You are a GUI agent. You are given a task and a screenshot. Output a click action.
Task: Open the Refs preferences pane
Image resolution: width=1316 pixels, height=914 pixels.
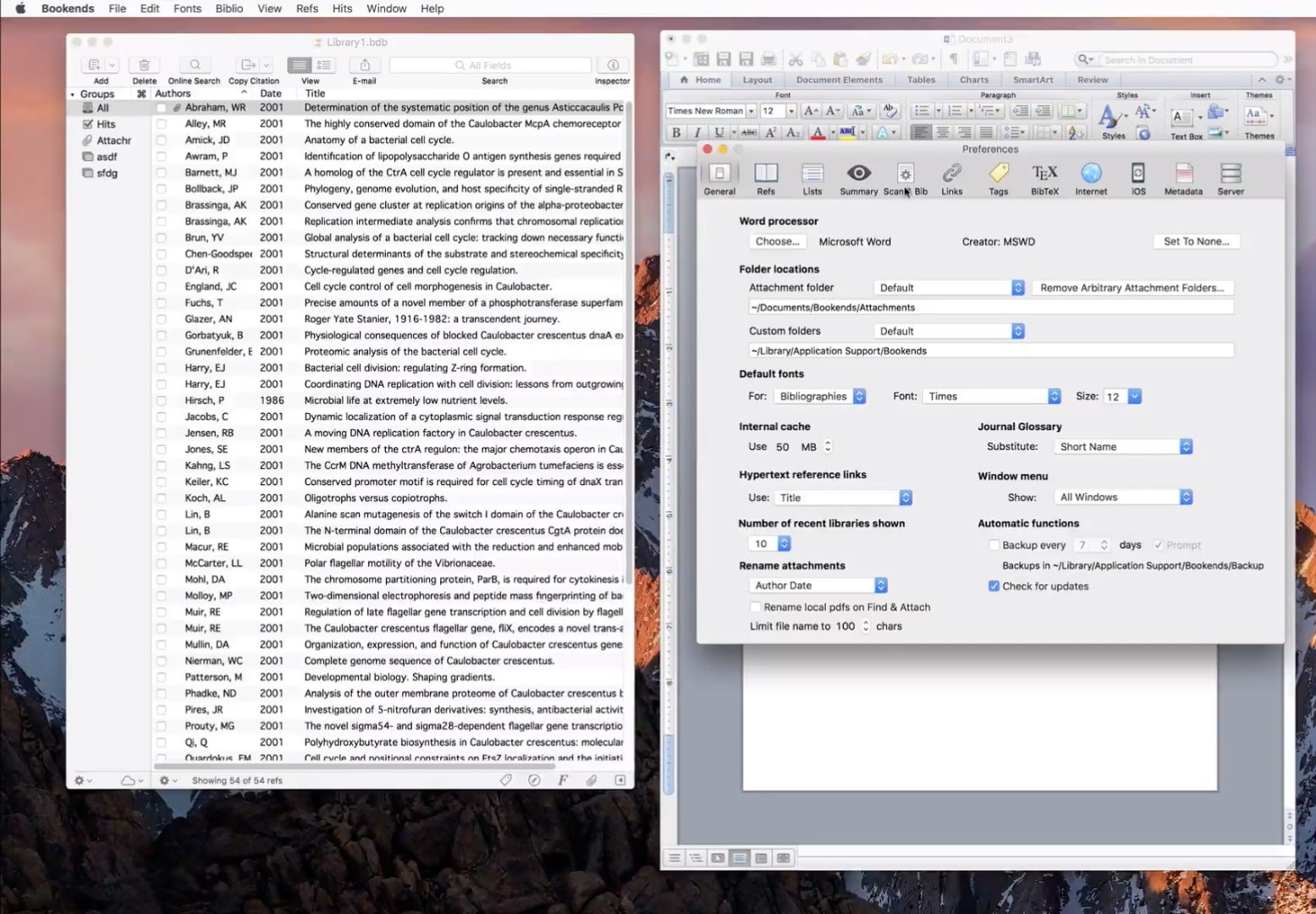point(765,179)
